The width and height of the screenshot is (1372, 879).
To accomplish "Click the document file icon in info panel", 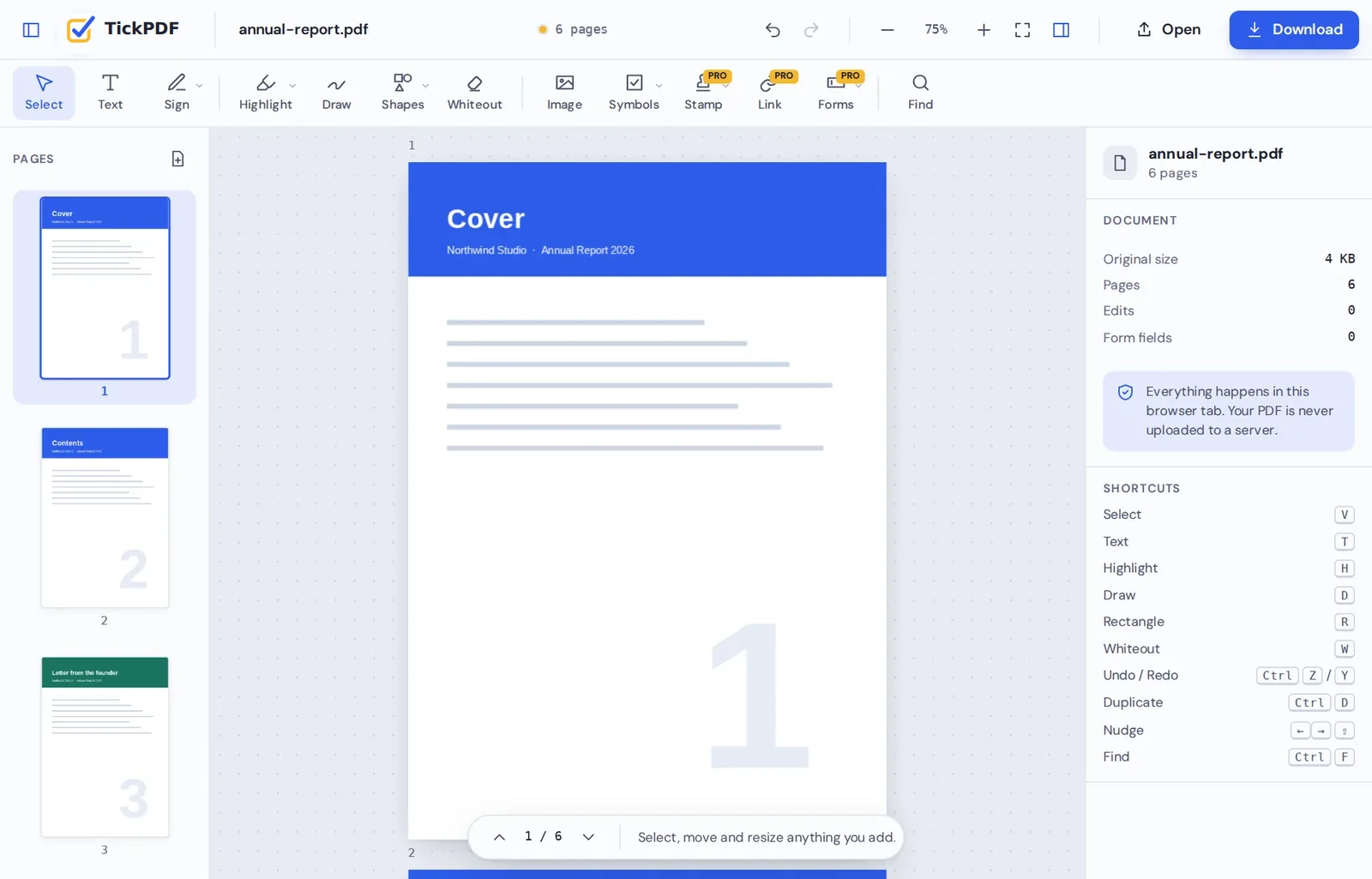I will pos(1120,163).
